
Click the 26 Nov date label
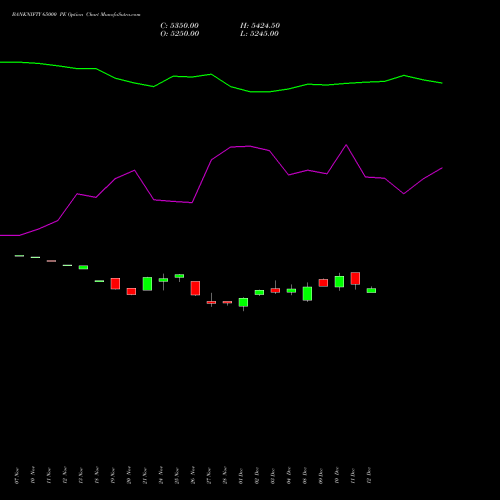coord(193,476)
